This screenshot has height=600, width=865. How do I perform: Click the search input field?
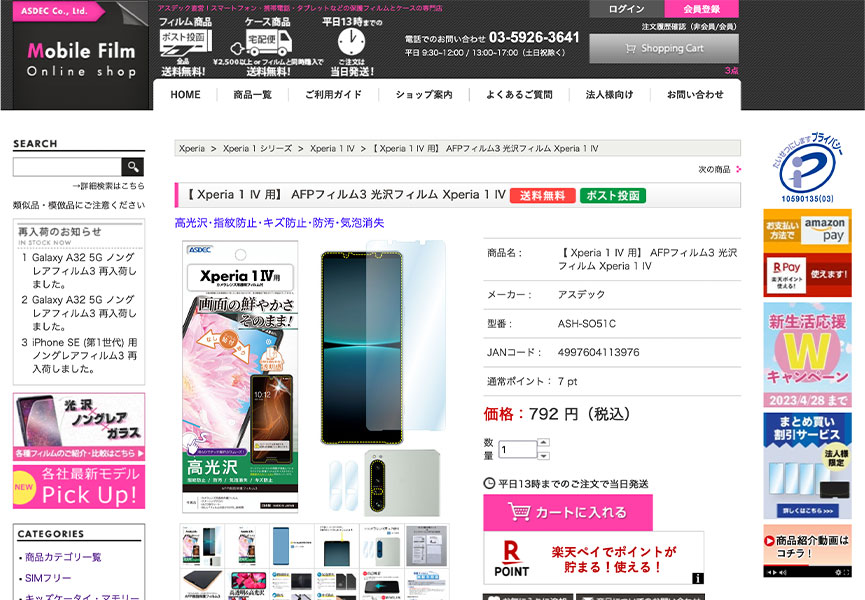[x=67, y=167]
